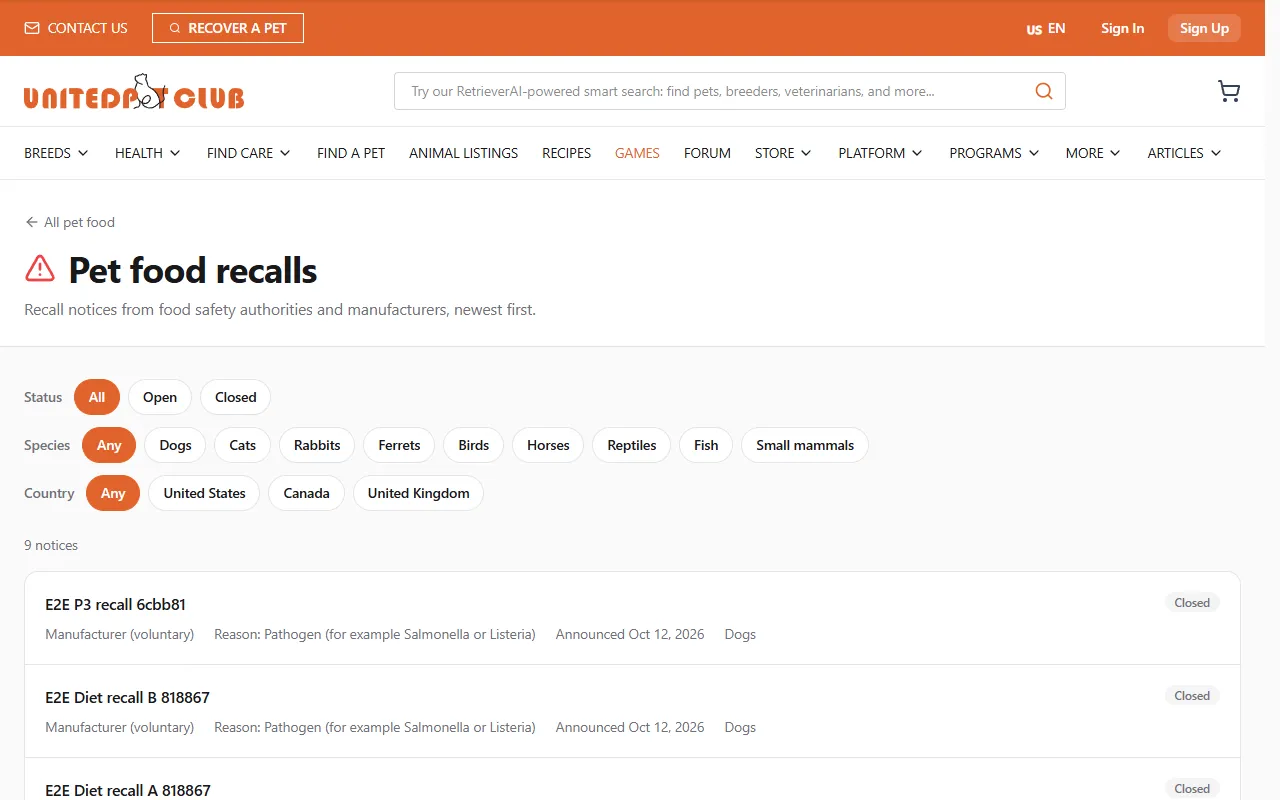Filter recalls by Birds species
This screenshot has height=800, width=1280.
coord(474,445)
